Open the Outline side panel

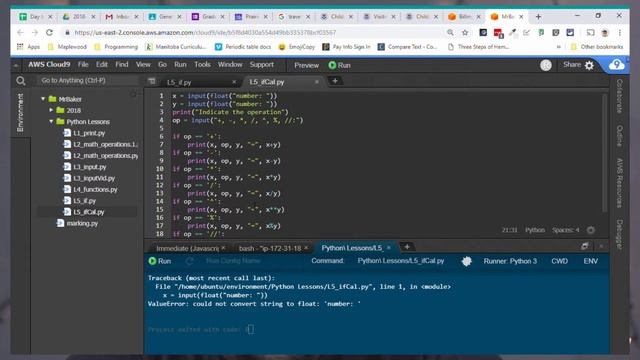(x=619, y=136)
